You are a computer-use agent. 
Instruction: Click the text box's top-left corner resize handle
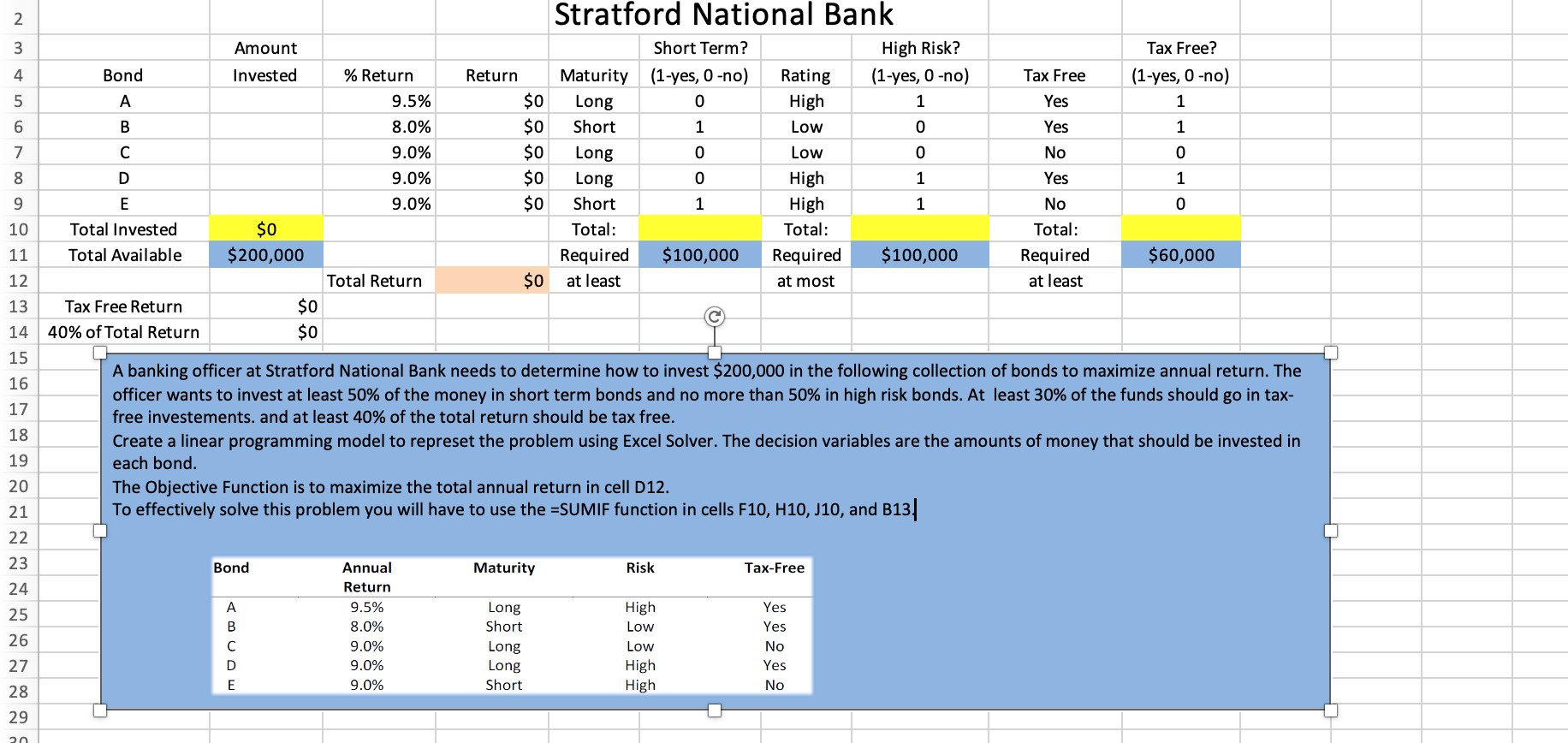[x=100, y=353]
